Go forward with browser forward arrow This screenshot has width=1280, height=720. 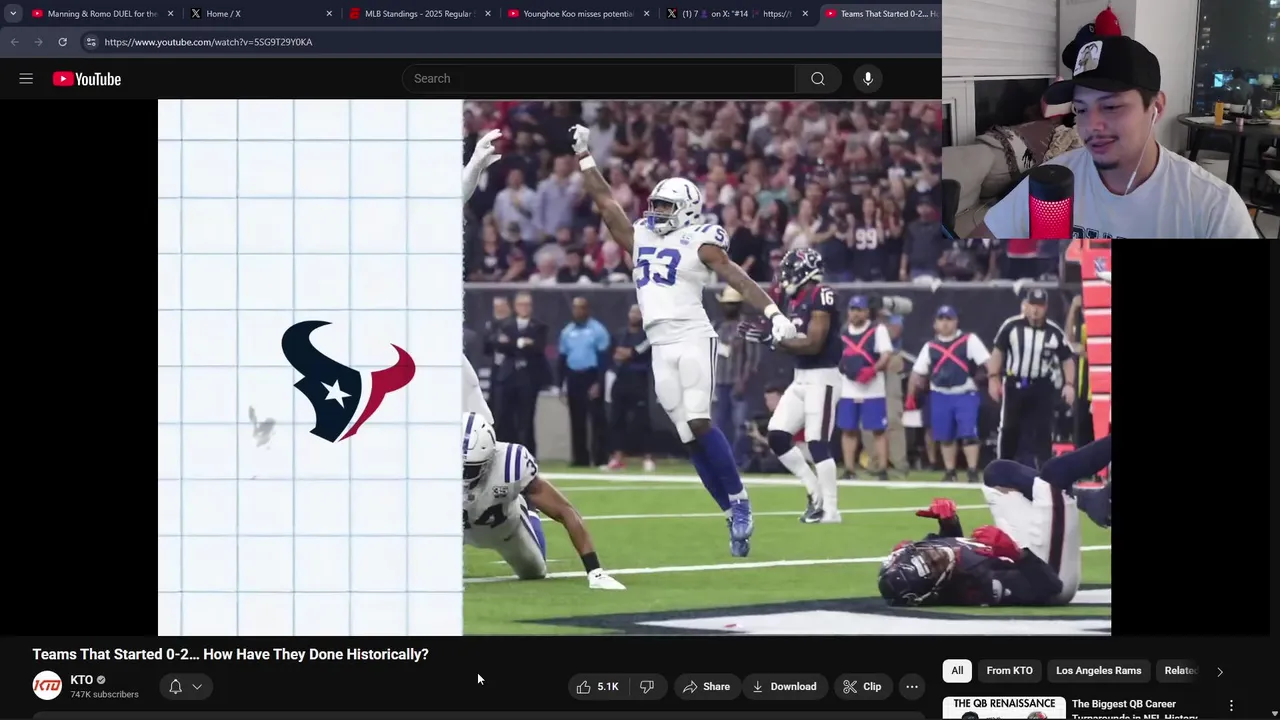[x=38, y=42]
